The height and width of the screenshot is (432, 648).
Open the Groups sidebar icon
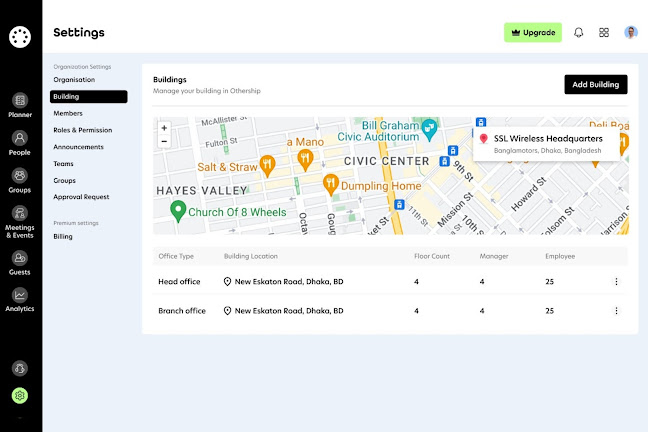(20, 181)
